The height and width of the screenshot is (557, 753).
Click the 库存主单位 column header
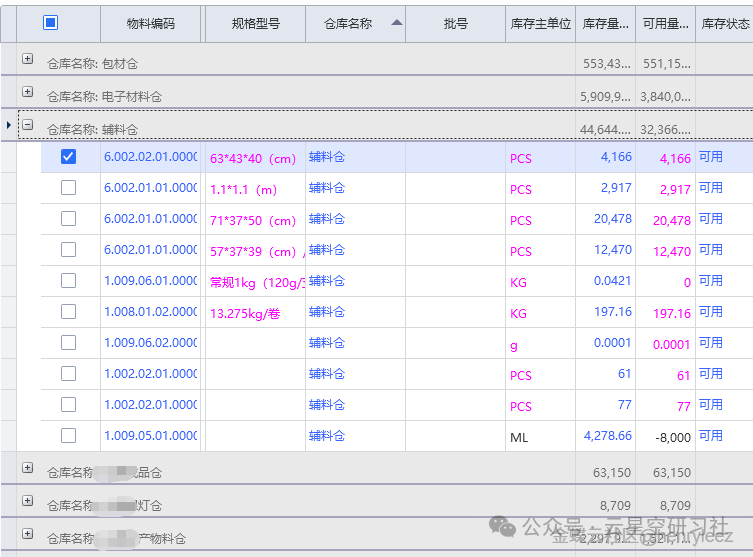click(x=540, y=23)
